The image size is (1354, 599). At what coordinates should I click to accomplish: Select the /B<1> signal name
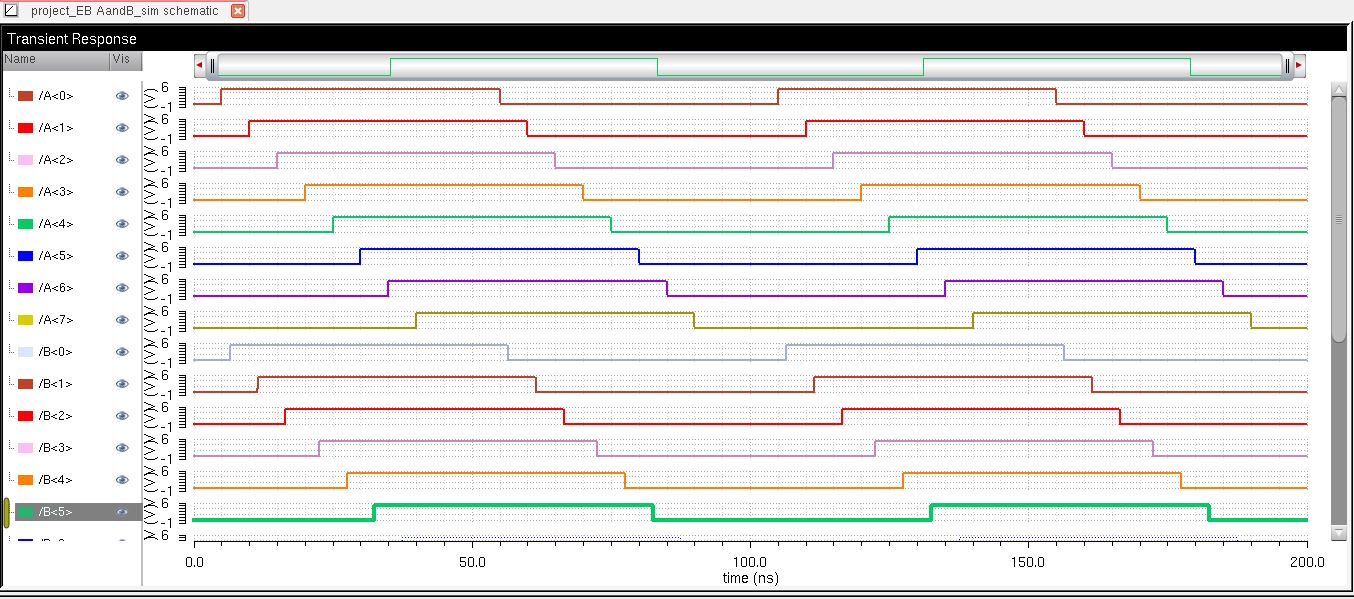pos(55,384)
